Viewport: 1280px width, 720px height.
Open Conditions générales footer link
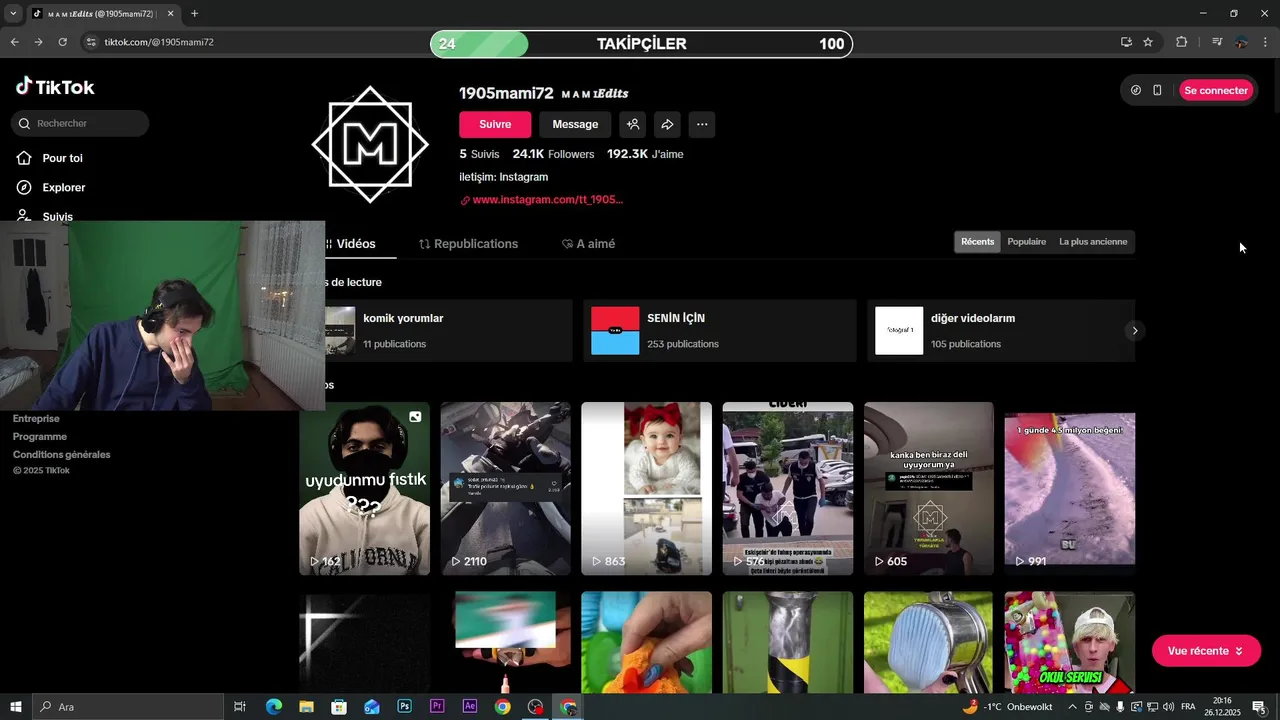tap(61, 455)
